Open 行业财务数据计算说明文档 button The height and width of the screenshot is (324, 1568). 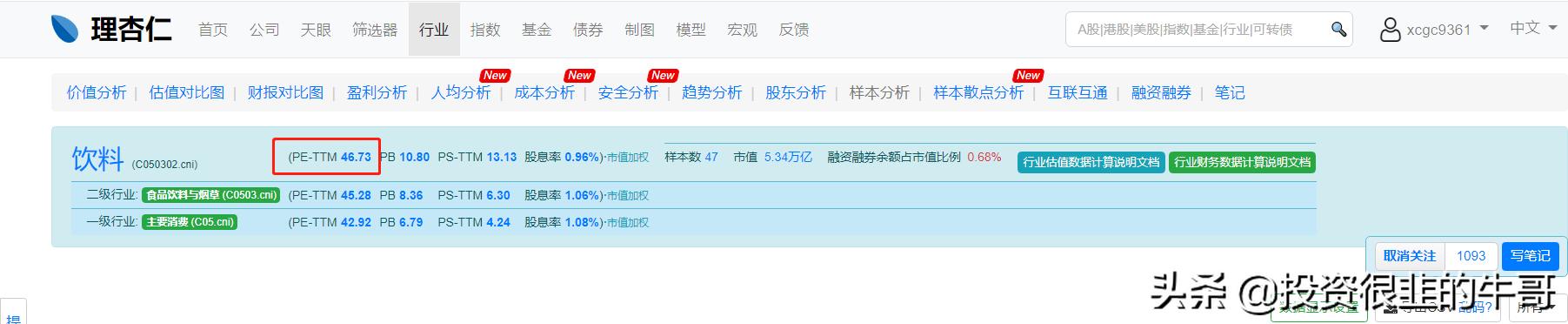[1242, 162]
